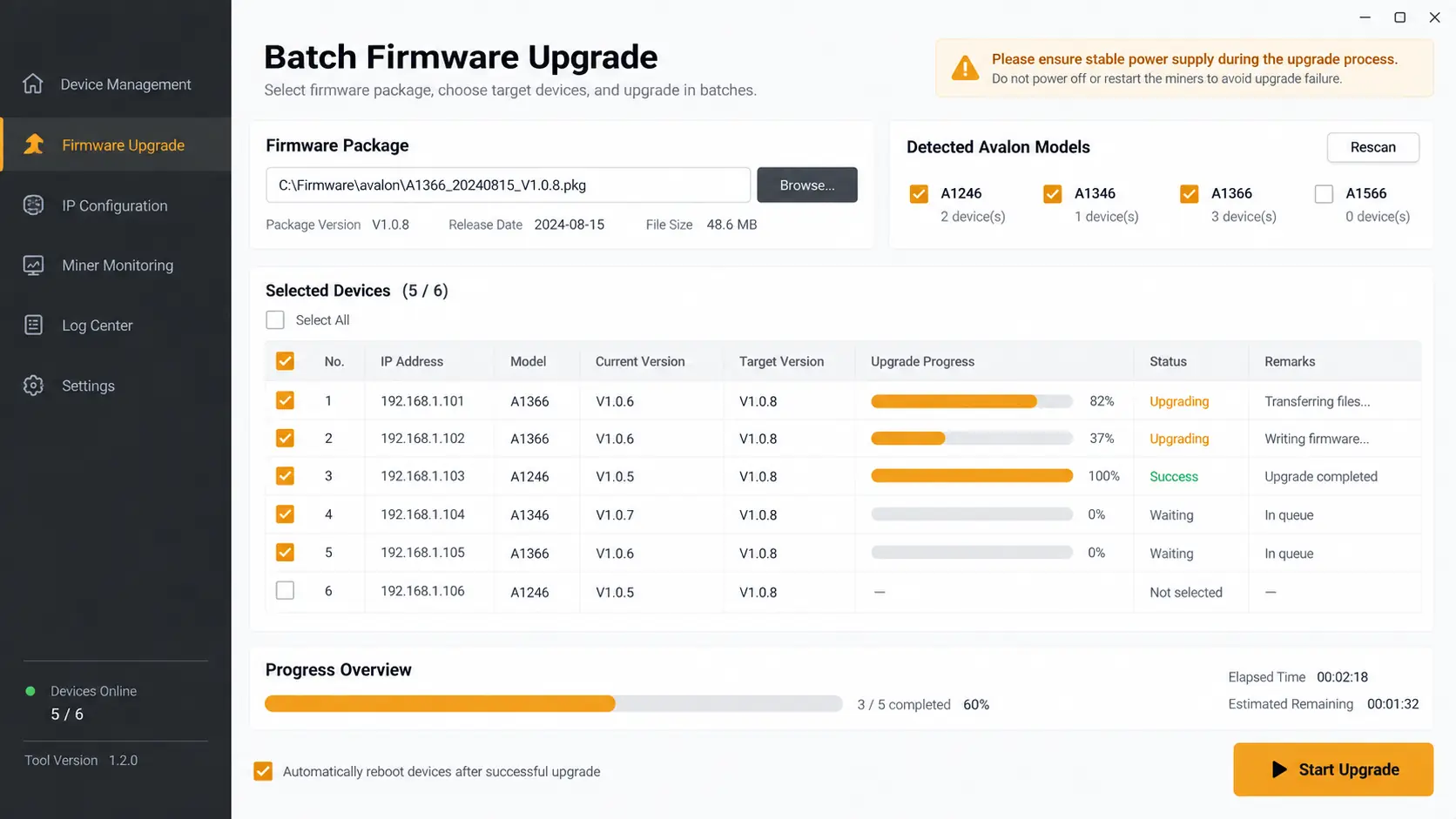Uncheck the row for 192.168.1.103
Screen dimensions: 1456x819
(x=285, y=476)
